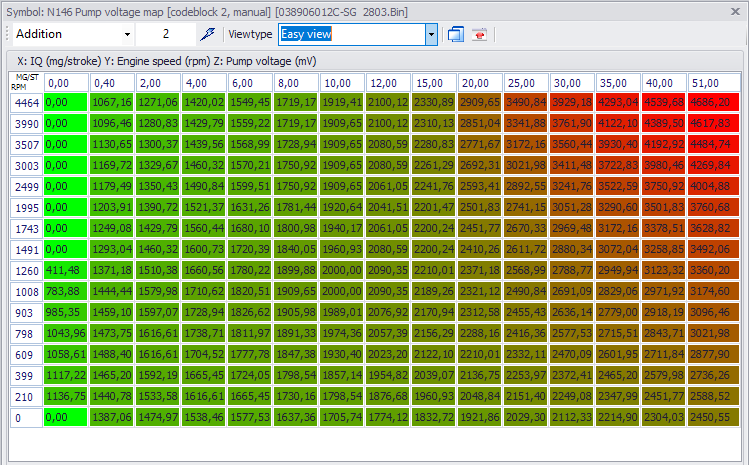Click the 20,00 column header

coord(481,82)
